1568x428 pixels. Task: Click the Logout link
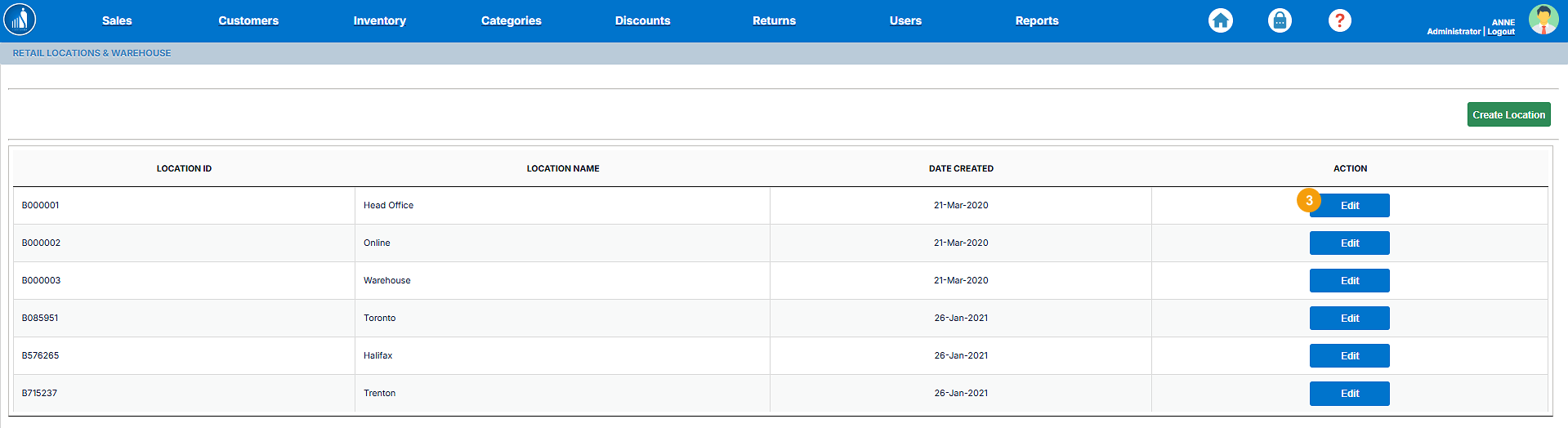pyautogui.click(x=1501, y=32)
